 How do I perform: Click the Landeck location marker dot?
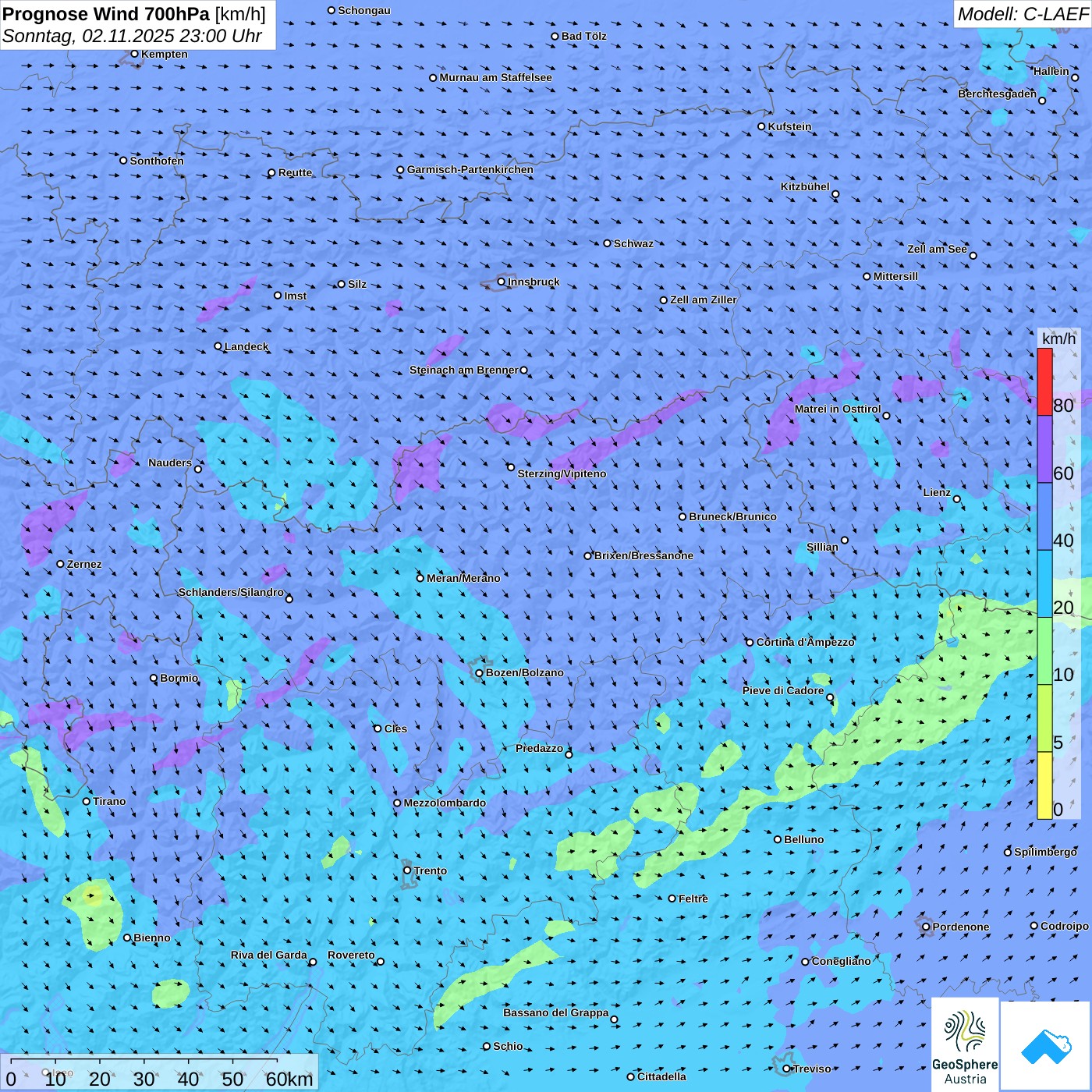tap(218, 346)
